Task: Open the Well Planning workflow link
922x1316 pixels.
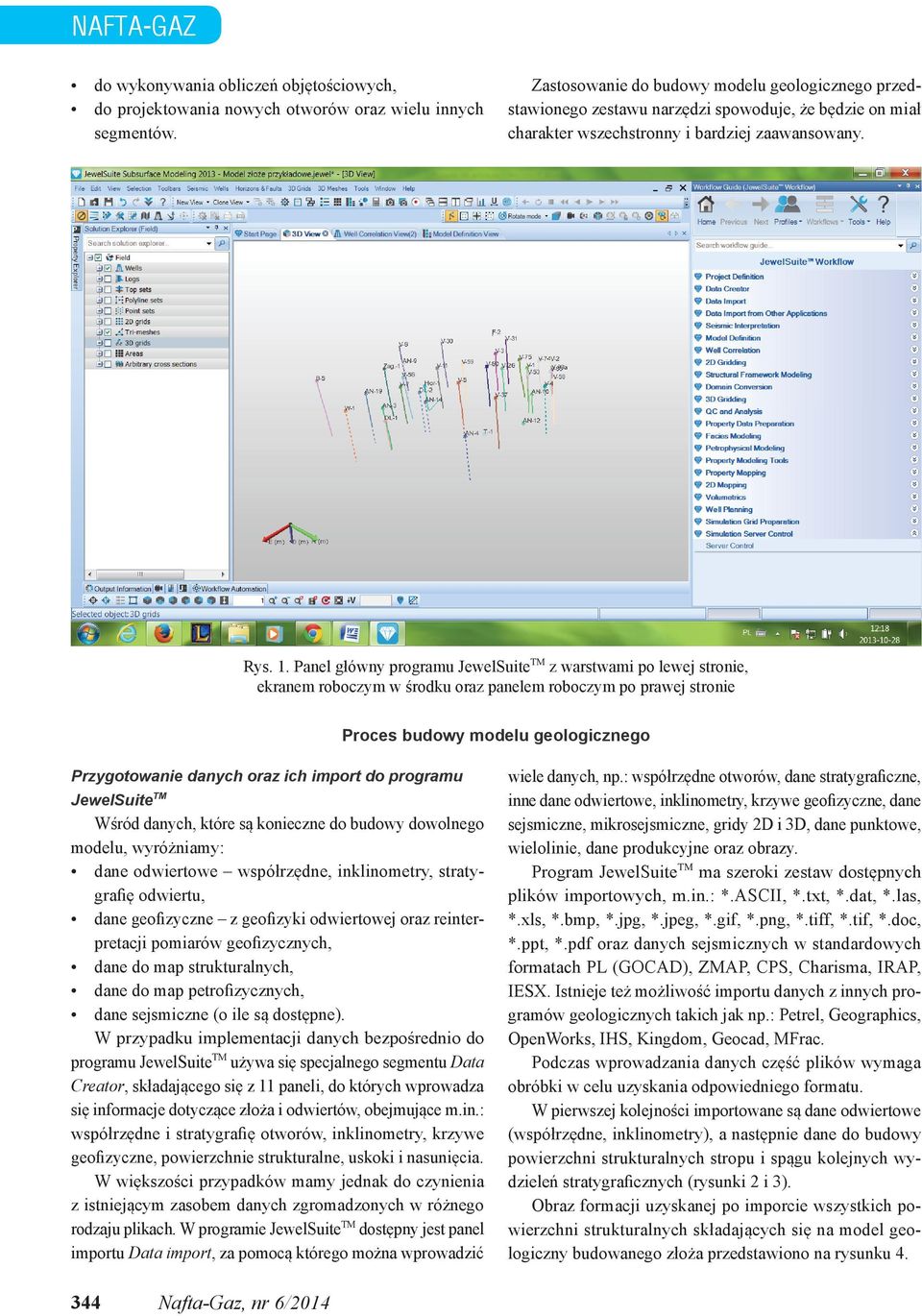Action: coord(729,509)
